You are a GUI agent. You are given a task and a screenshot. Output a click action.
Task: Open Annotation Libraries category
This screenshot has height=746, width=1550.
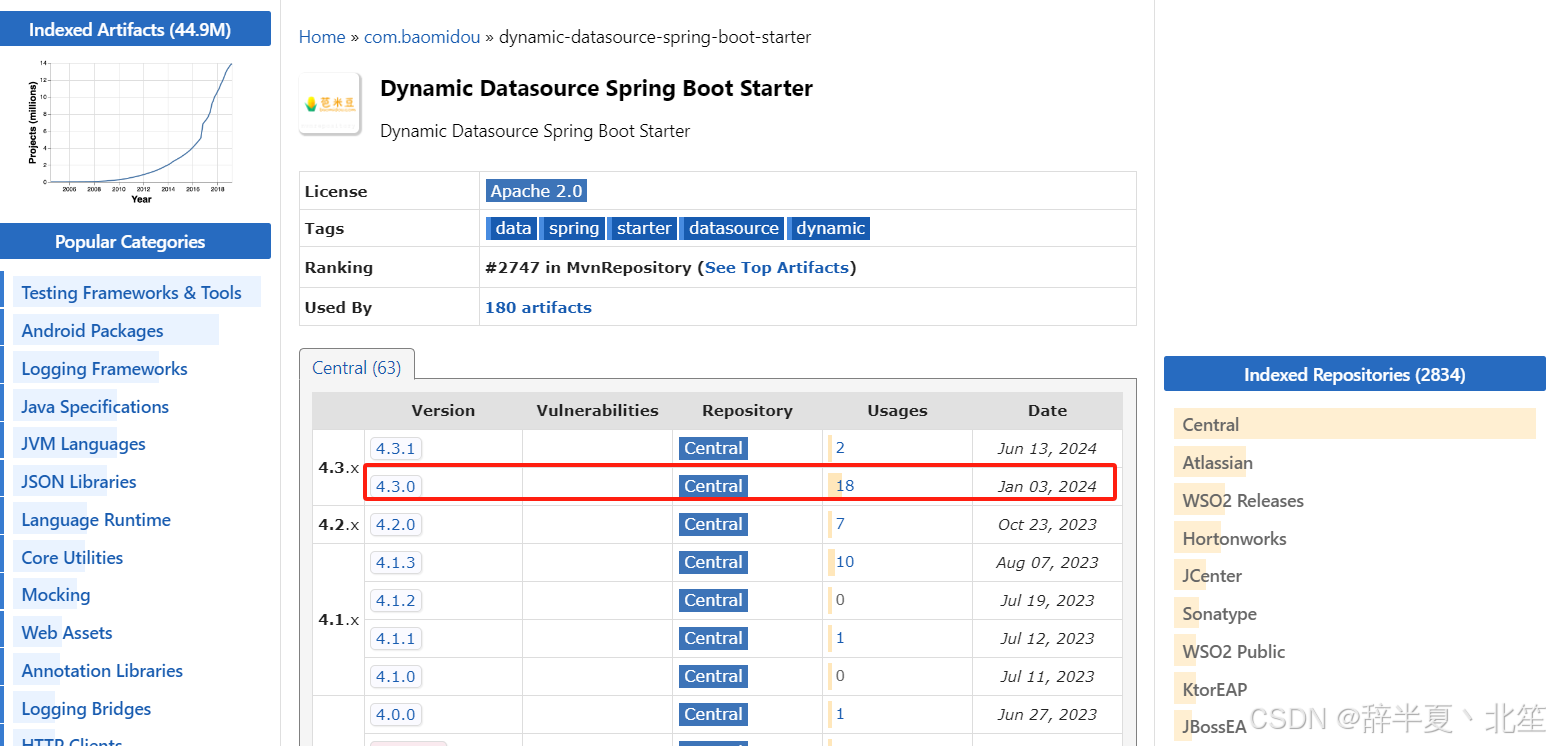(x=102, y=671)
